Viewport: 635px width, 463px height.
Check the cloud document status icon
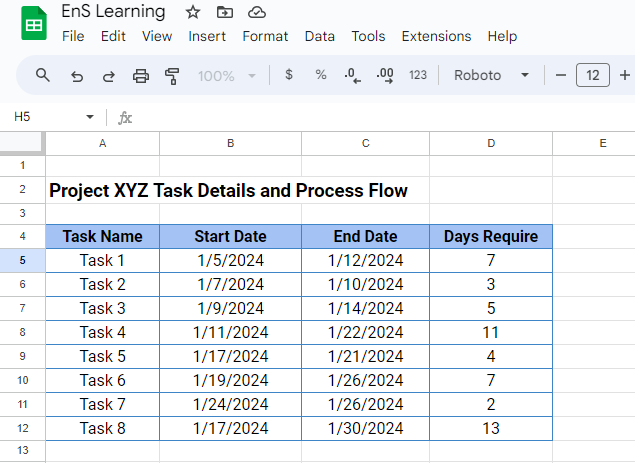(257, 12)
